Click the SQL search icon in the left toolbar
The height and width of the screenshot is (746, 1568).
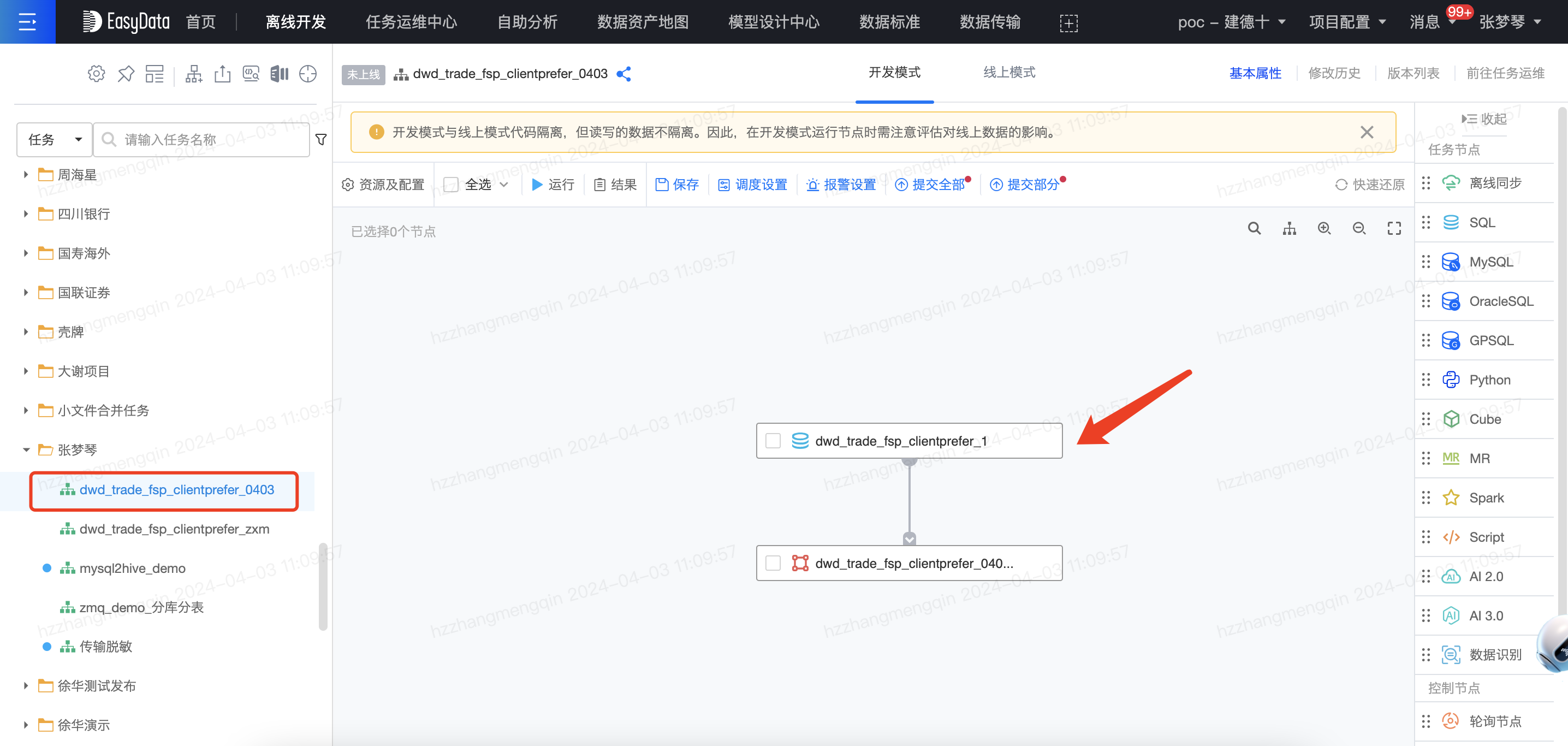click(251, 74)
